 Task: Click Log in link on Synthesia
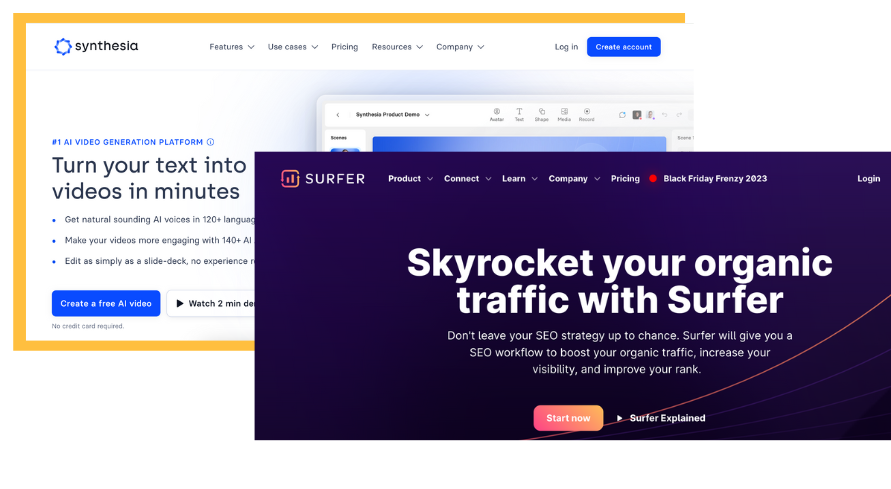566,47
